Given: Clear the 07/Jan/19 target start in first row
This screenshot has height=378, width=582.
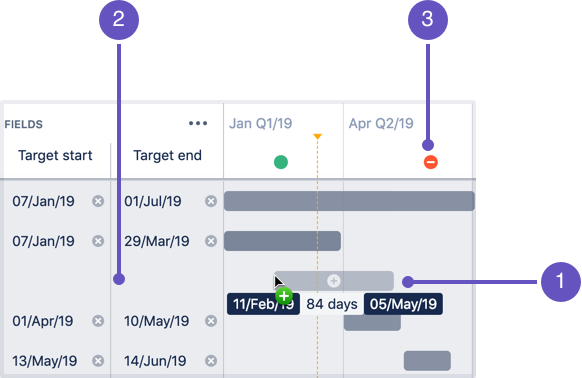Looking at the screenshot, I should tap(98, 201).
